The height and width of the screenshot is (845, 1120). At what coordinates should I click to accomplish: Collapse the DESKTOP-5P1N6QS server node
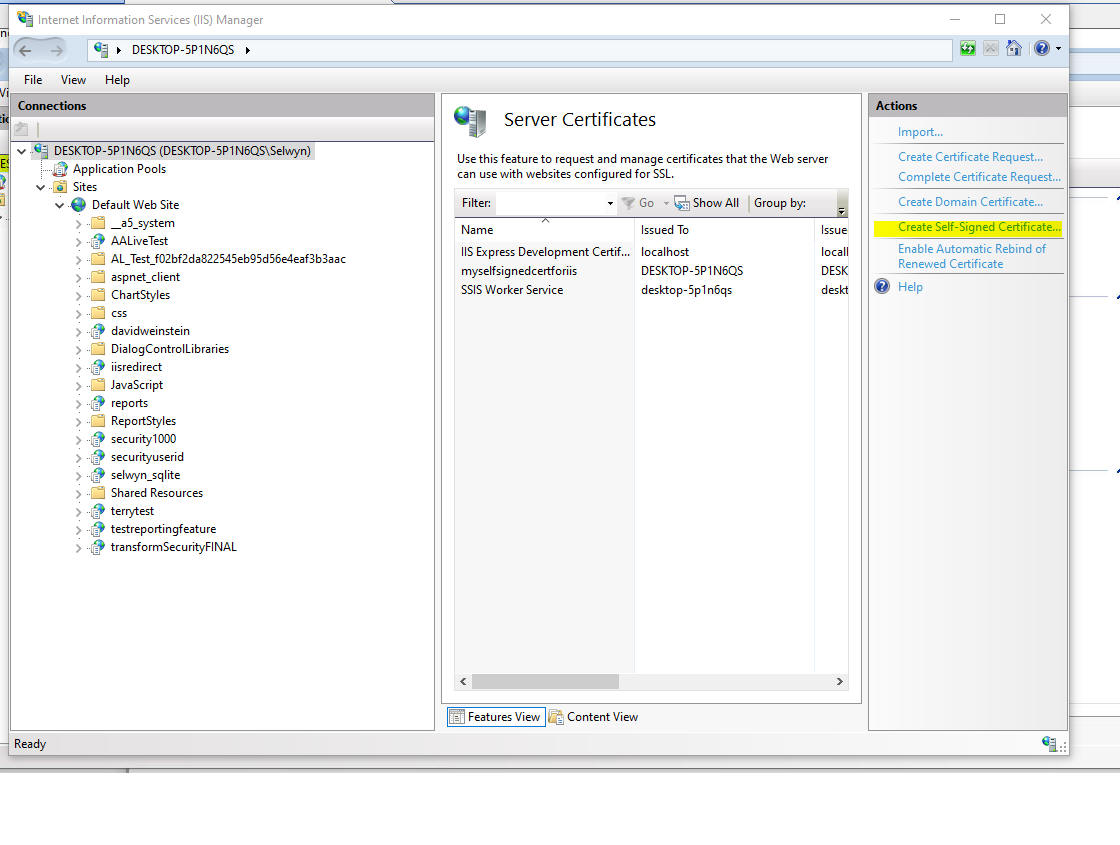[x=22, y=151]
